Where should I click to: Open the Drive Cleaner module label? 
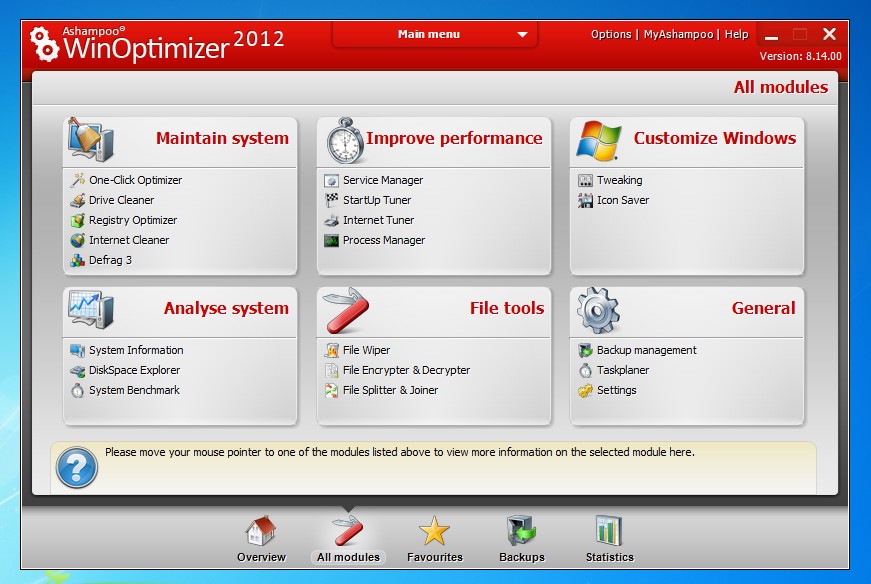pos(122,200)
